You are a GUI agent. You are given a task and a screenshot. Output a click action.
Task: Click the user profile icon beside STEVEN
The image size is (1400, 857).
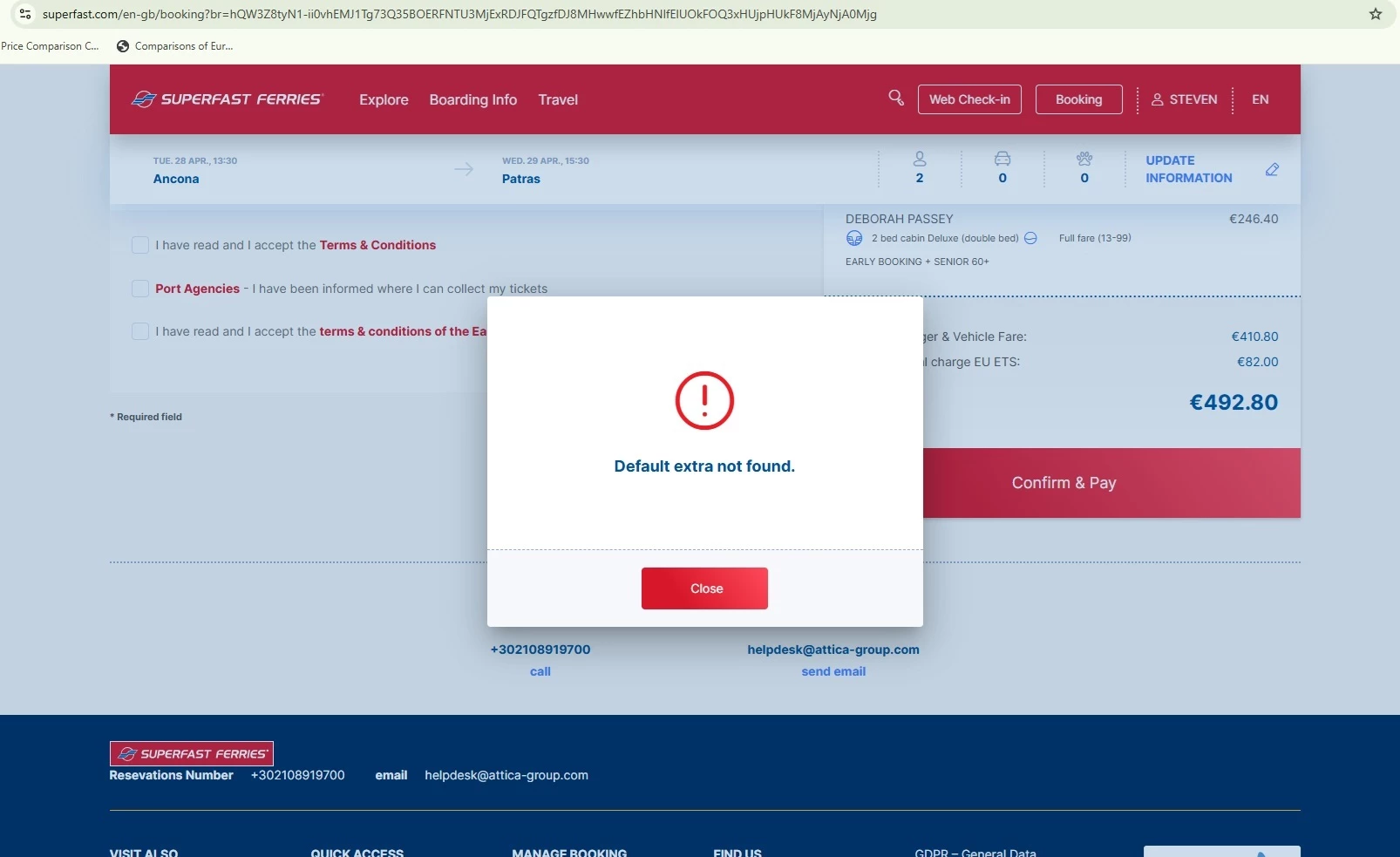(1158, 99)
